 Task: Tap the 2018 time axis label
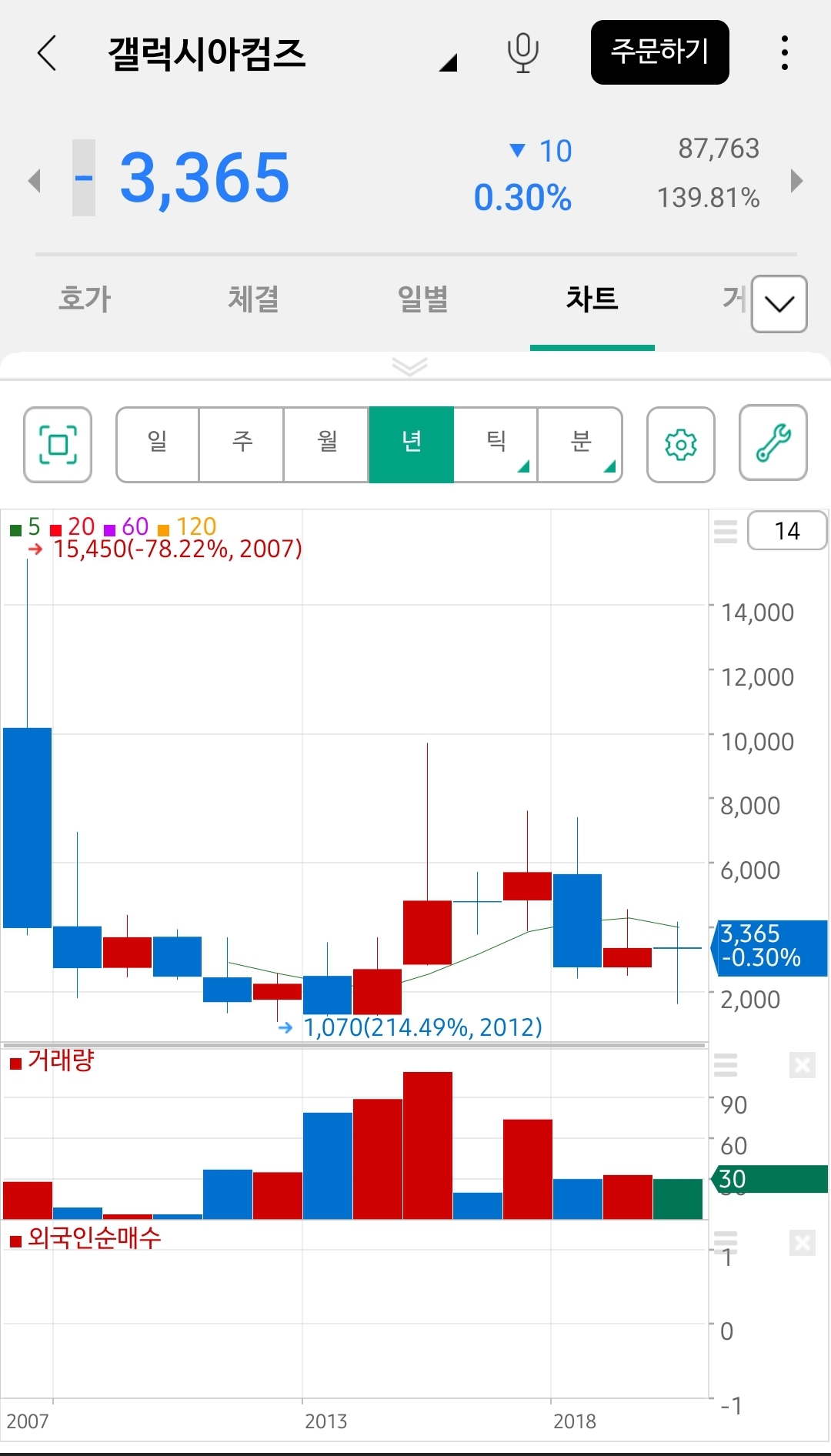[x=575, y=1421]
